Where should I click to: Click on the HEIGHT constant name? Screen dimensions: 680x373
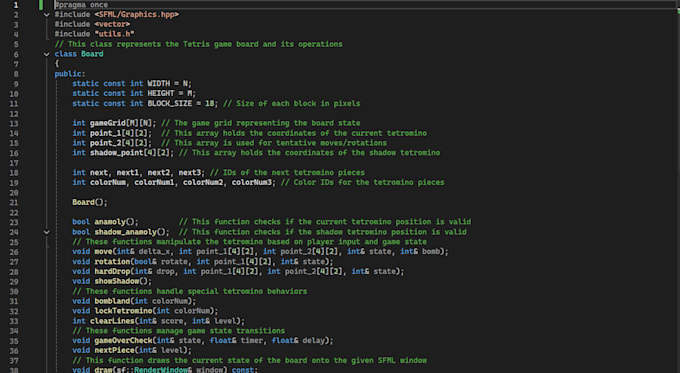pos(161,93)
